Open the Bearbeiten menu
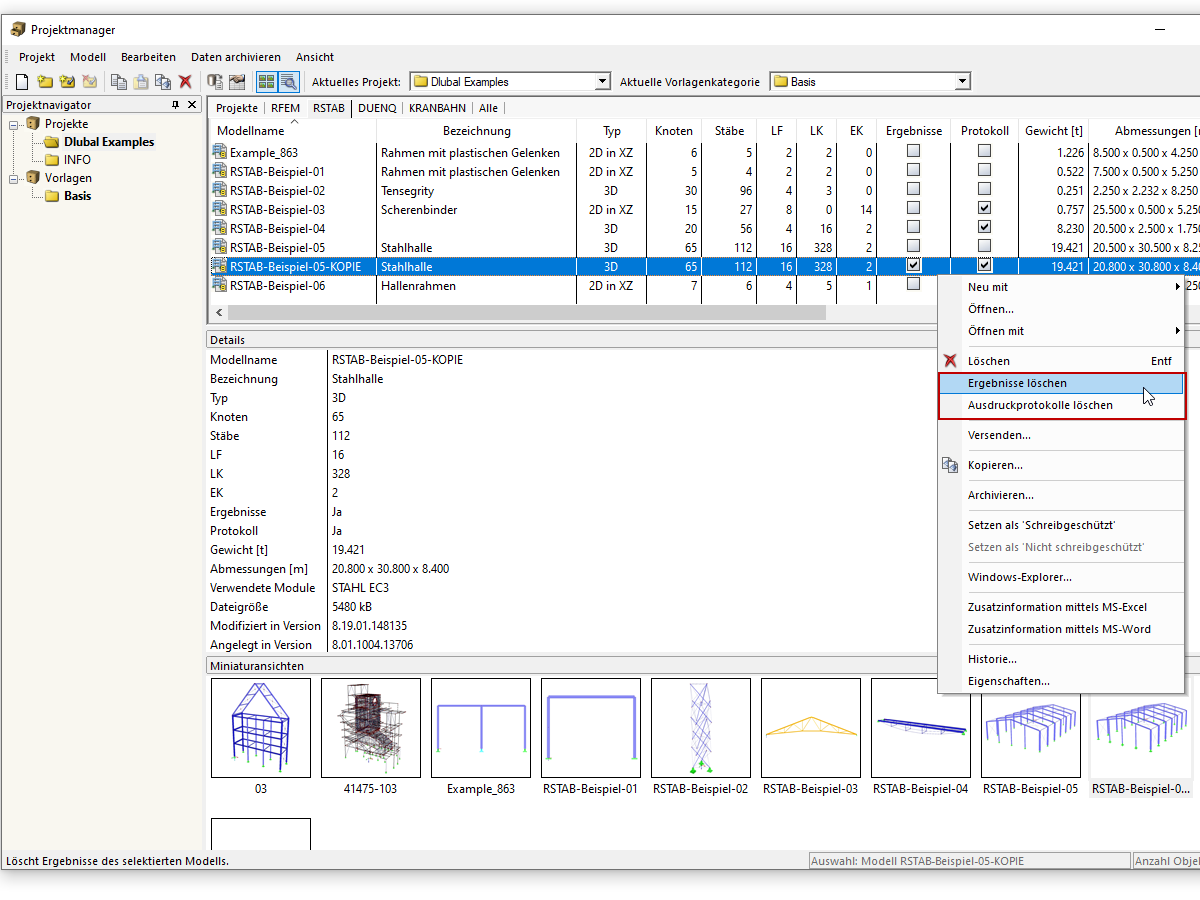Image resolution: width=1200 pixels, height=900 pixels. [148, 57]
